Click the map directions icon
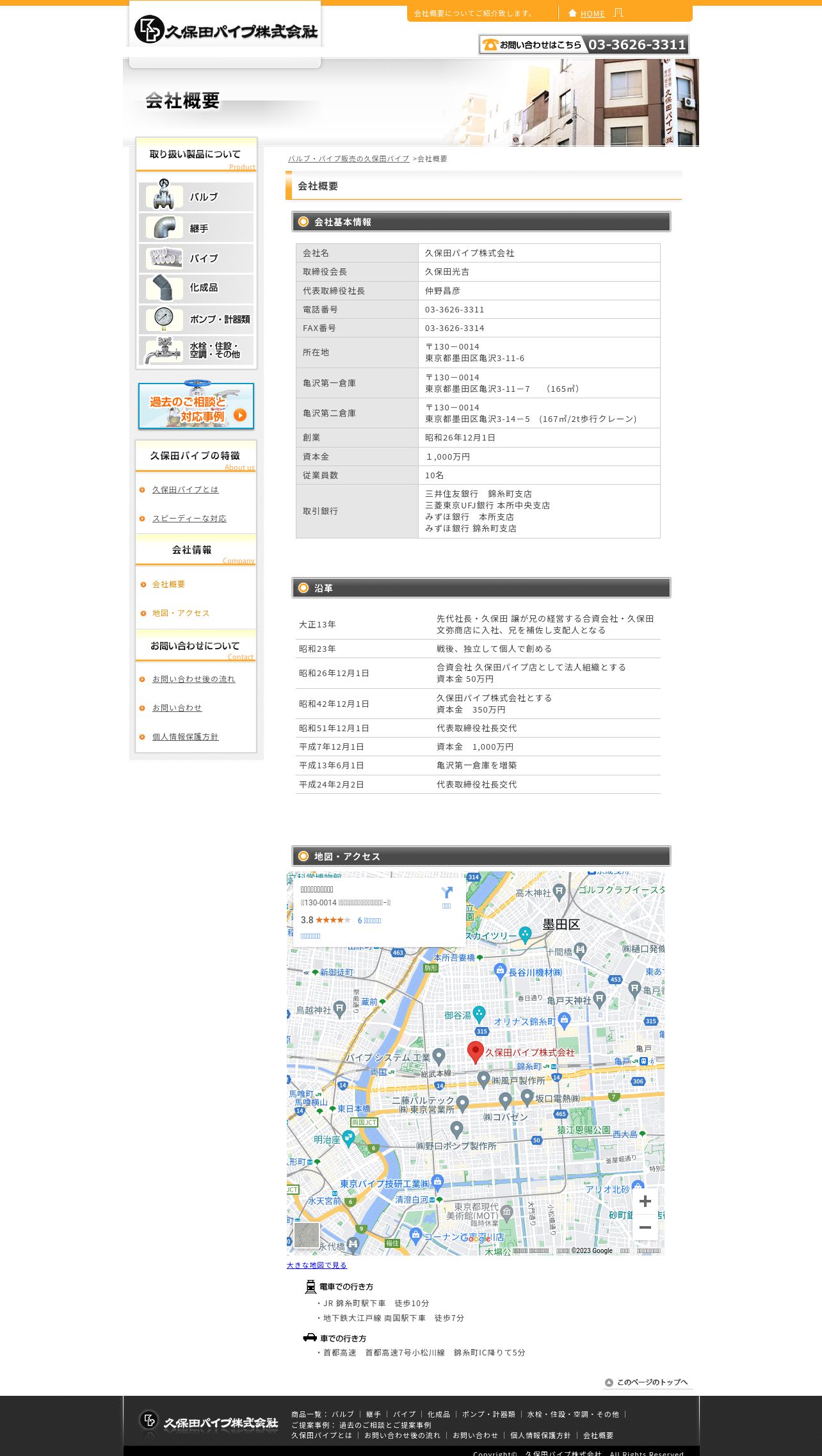Screen dimensions: 822x1456 tap(447, 893)
